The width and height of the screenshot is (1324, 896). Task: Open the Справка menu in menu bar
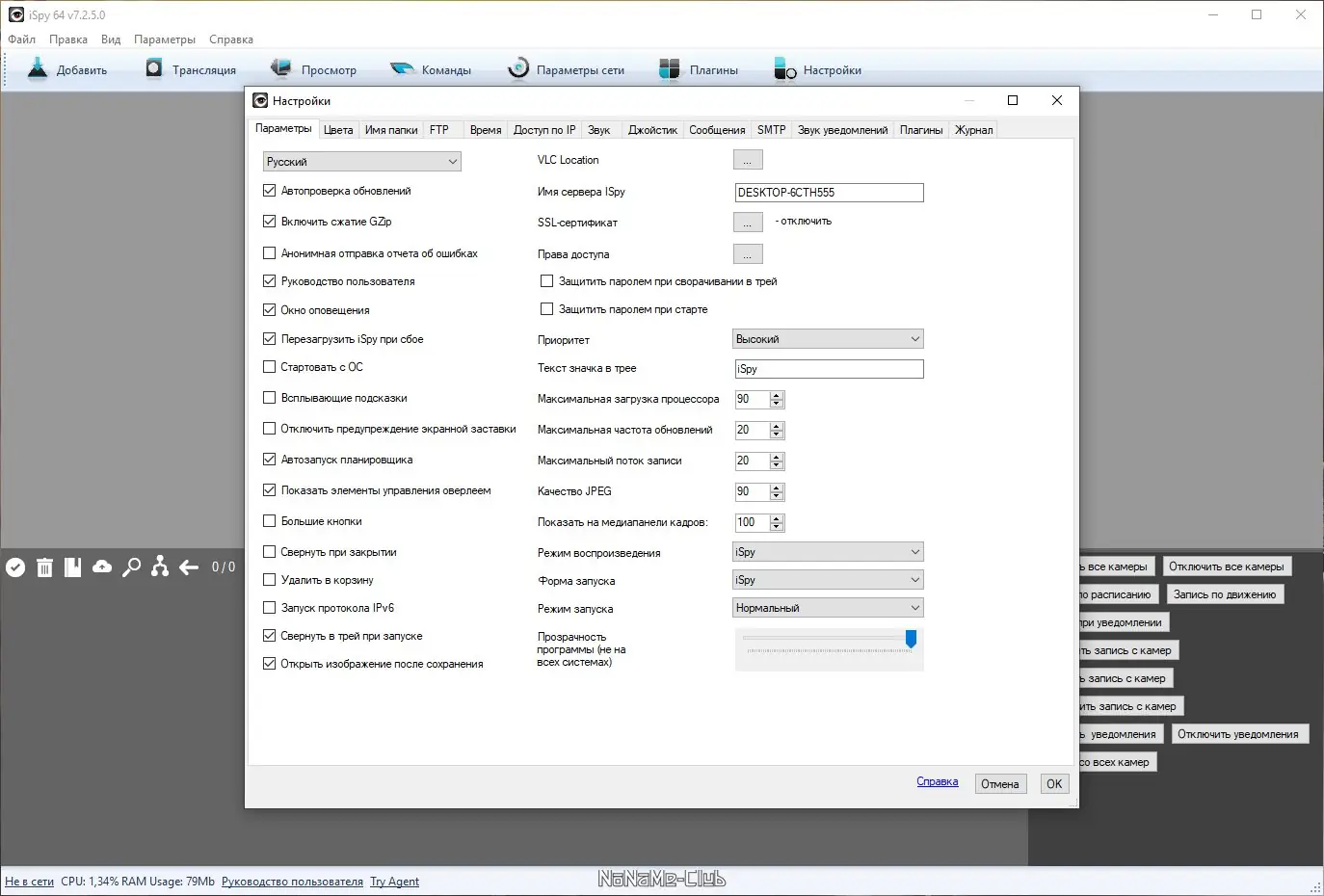(x=231, y=40)
